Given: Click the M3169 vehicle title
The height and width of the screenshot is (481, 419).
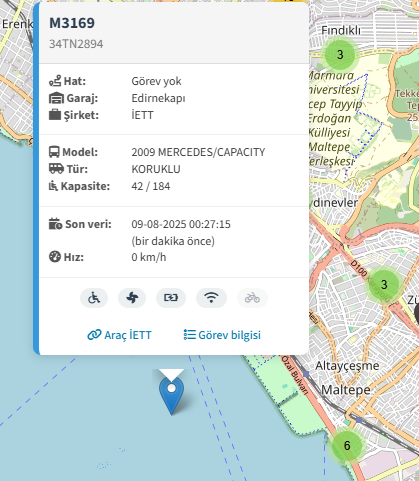Looking at the screenshot, I should click(72, 23).
